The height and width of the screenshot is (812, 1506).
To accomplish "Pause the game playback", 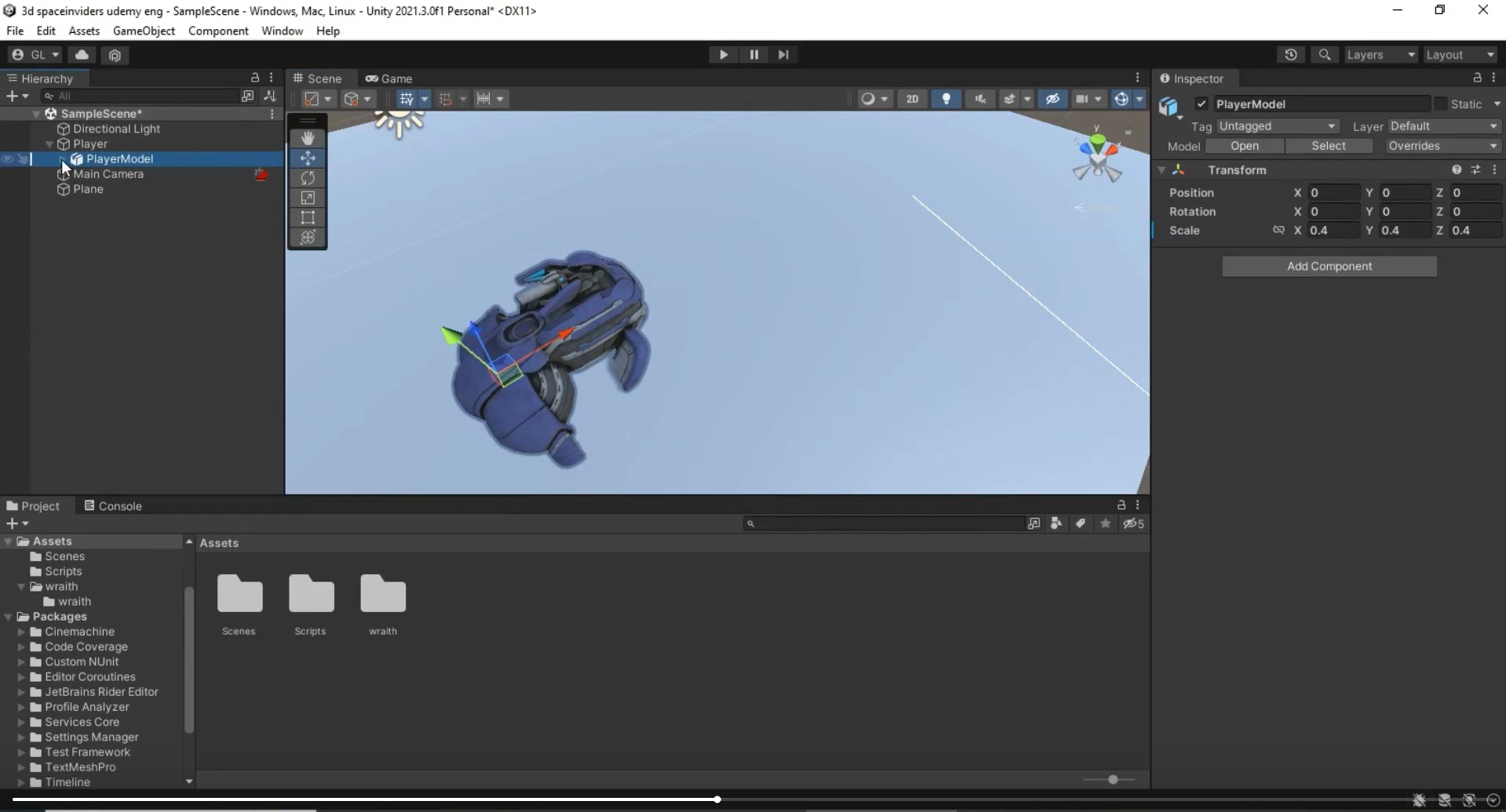I will tap(753, 55).
